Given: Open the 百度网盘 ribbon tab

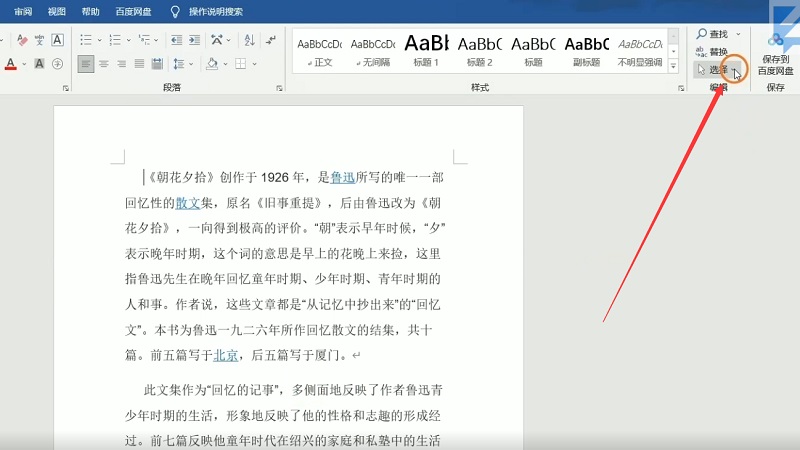Looking at the screenshot, I should pos(134,11).
